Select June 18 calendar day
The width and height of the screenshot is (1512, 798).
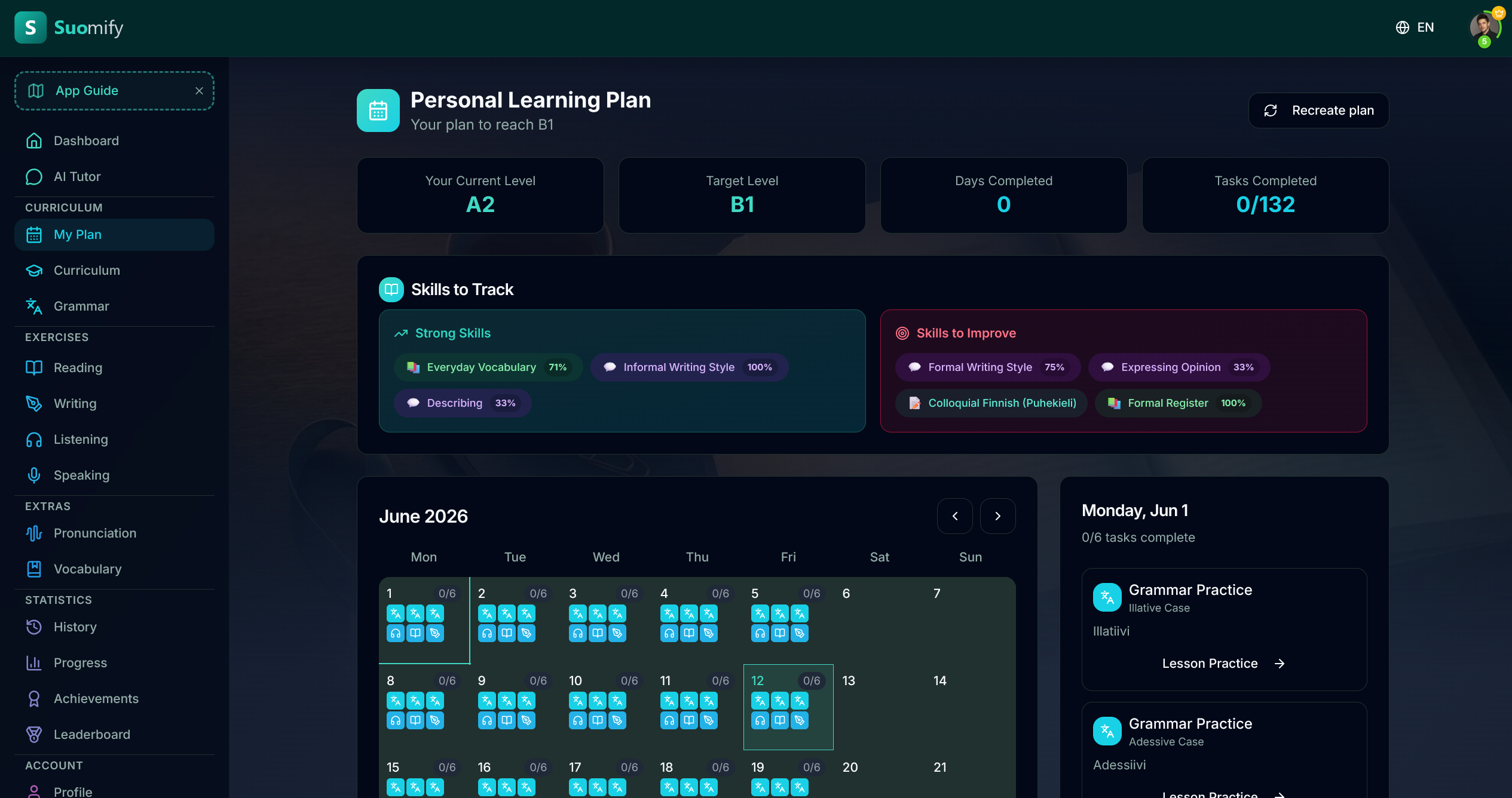coord(697,775)
